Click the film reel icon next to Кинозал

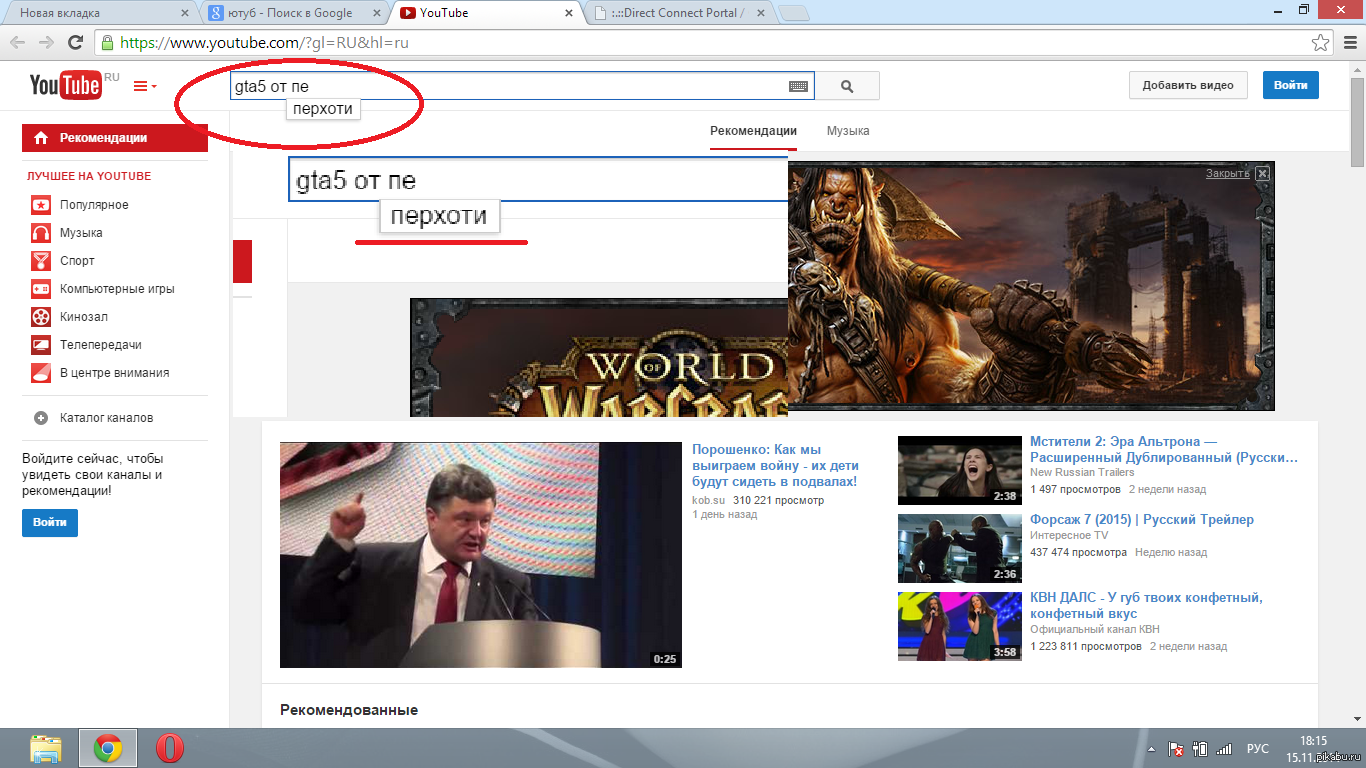(41, 317)
